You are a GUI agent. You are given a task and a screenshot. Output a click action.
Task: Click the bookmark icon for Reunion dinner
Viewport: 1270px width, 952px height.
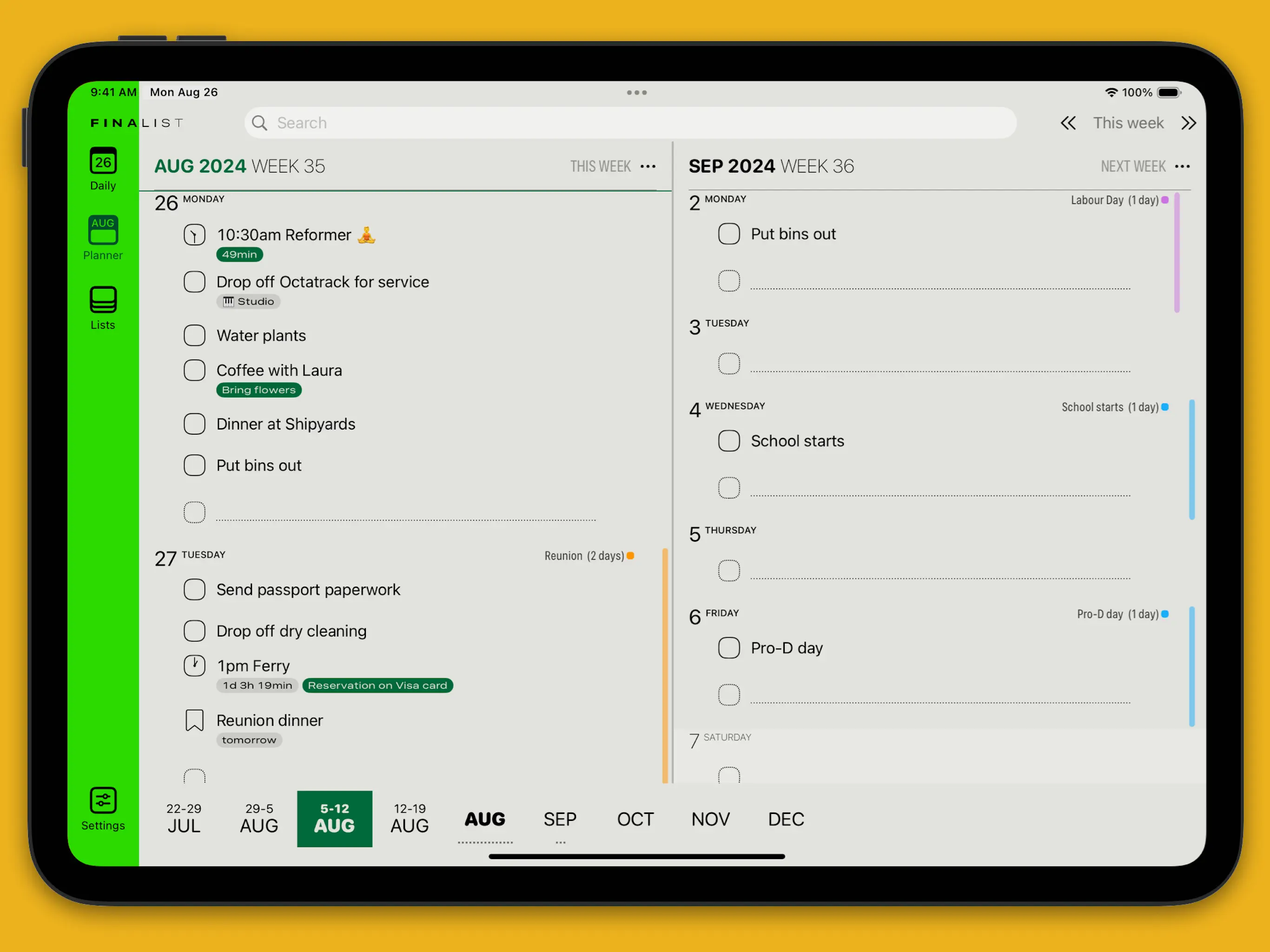(194, 720)
